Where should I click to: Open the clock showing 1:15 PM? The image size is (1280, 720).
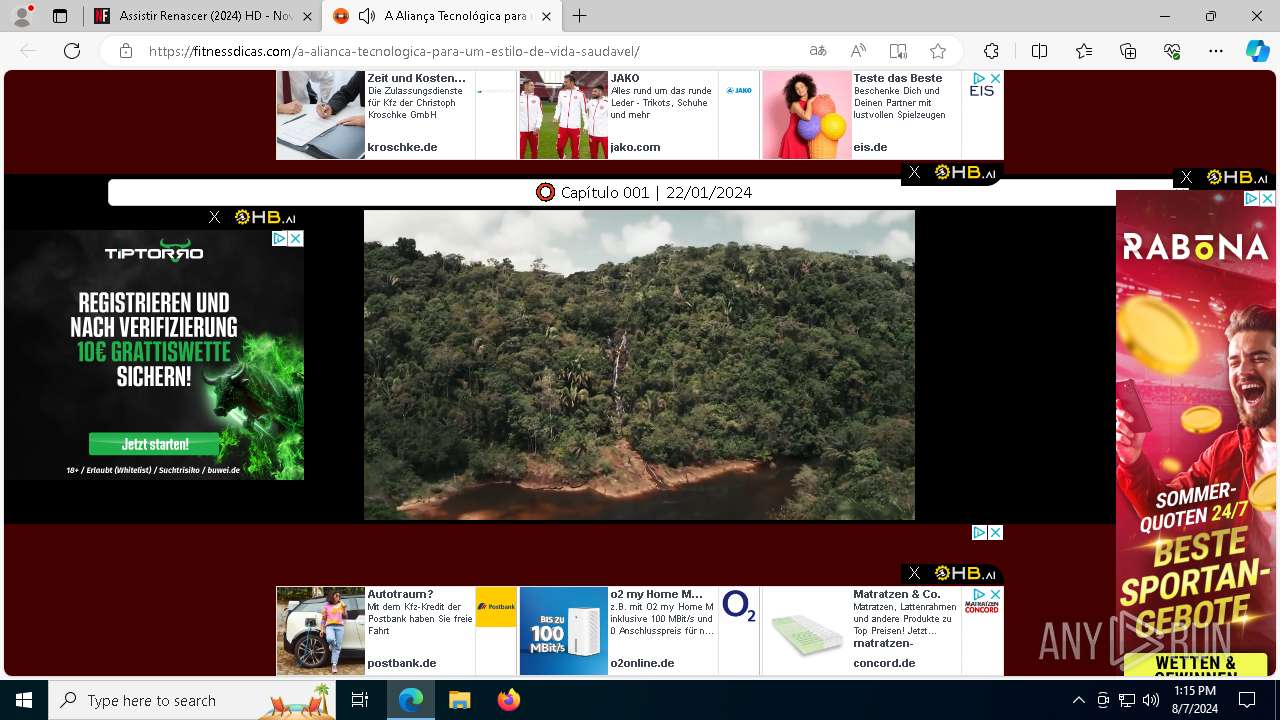pos(1195,700)
